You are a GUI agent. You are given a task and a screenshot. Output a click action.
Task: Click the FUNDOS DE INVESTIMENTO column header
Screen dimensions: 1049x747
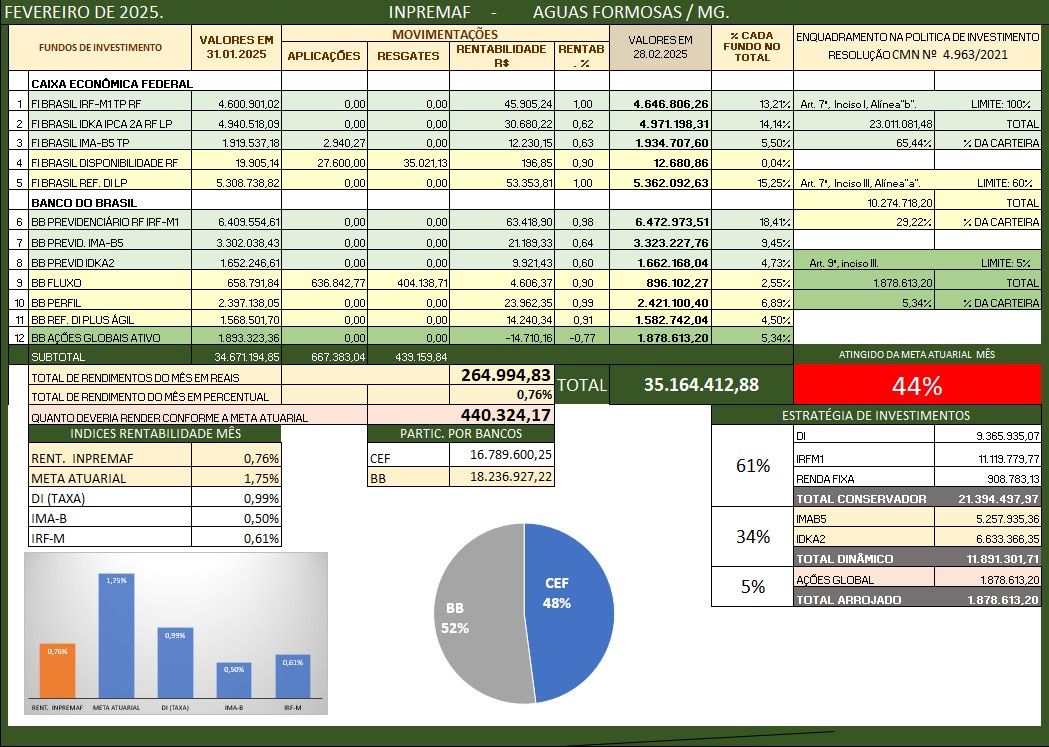coord(100,47)
